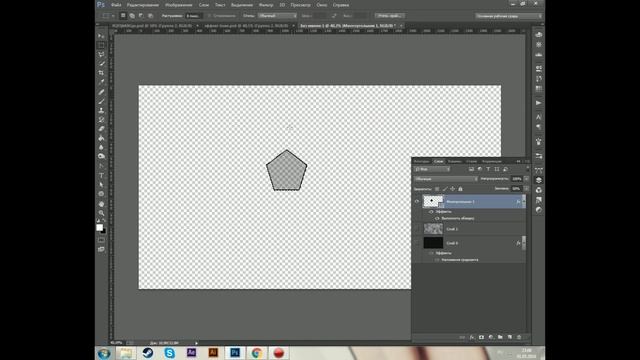Create a new layer group

click(500, 337)
